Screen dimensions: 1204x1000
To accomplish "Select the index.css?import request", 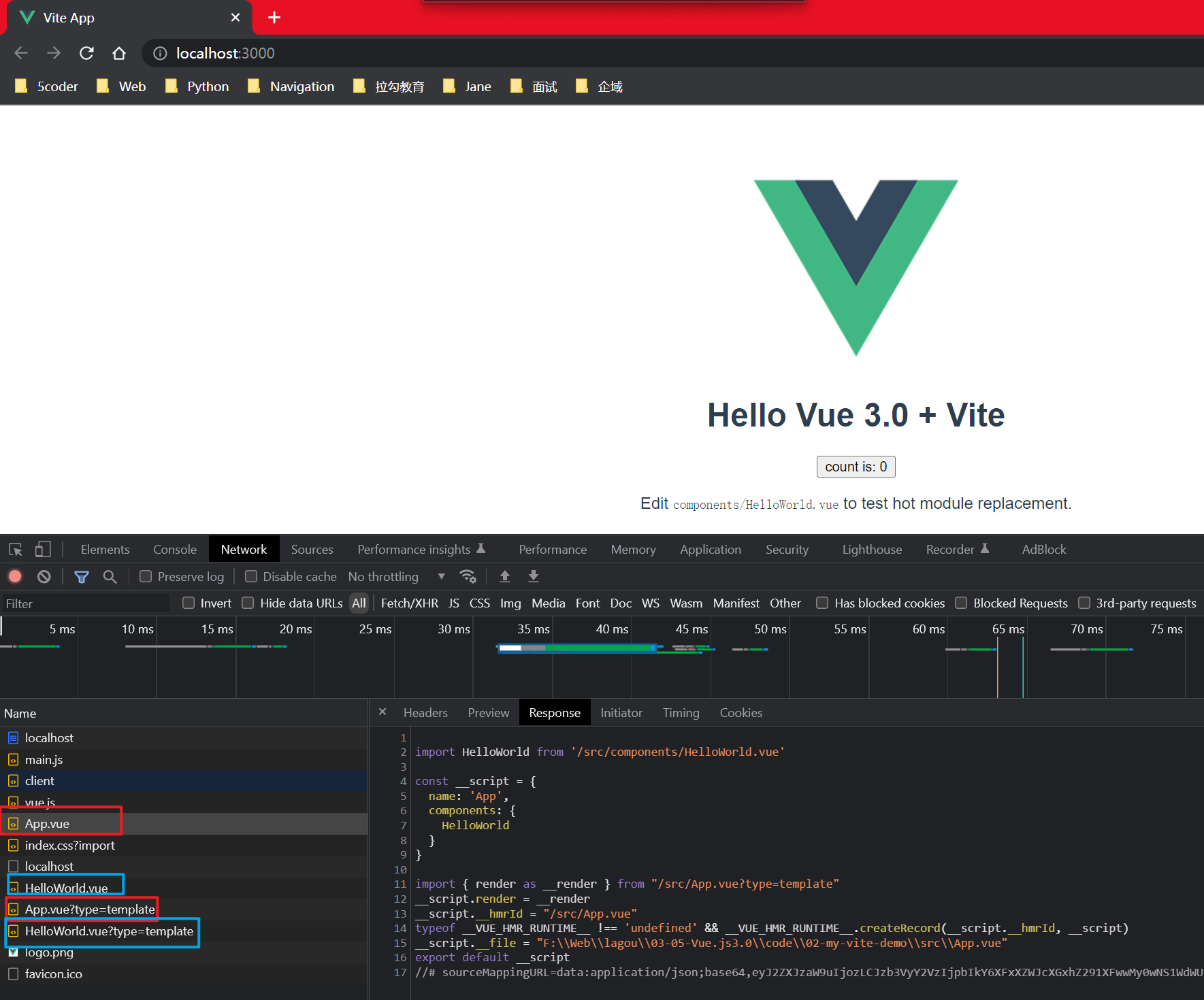I will [x=184, y=845].
